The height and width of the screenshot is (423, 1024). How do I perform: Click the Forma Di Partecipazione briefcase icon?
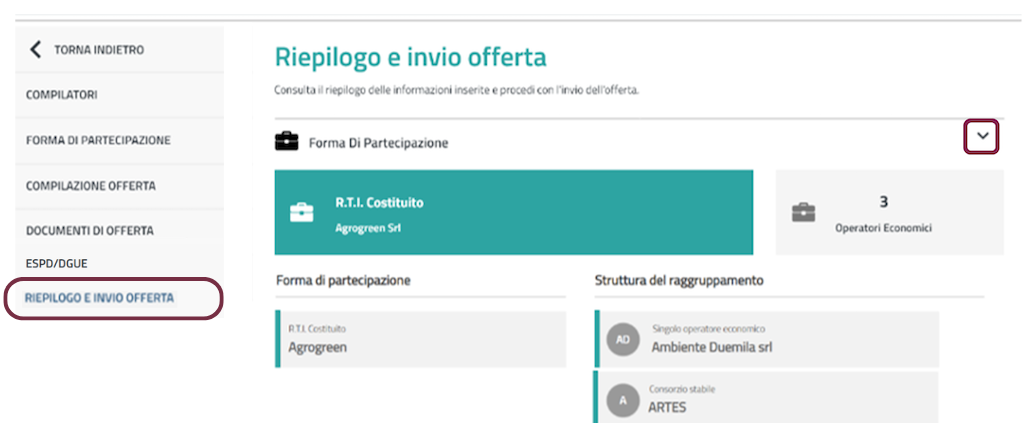(x=286, y=142)
